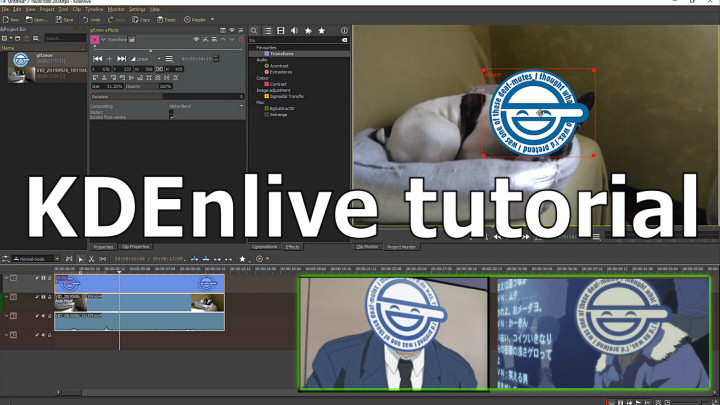
Task: Toggle the lock aspect ratio icon
Action: (159, 69)
